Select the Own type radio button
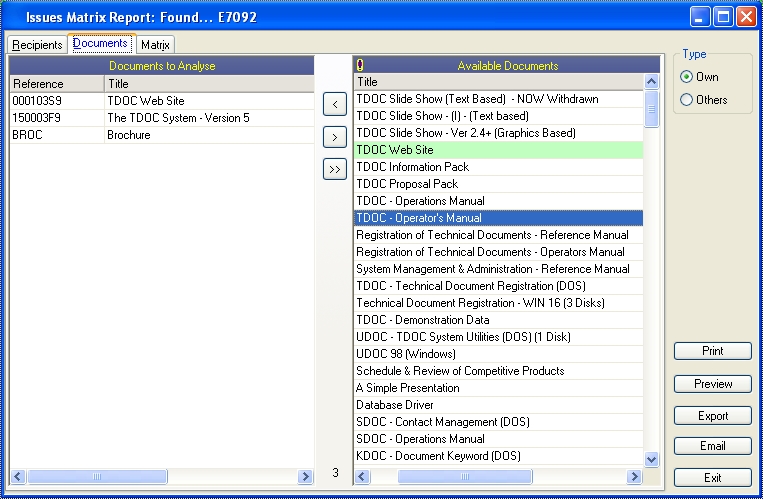763x499 pixels. click(686, 77)
